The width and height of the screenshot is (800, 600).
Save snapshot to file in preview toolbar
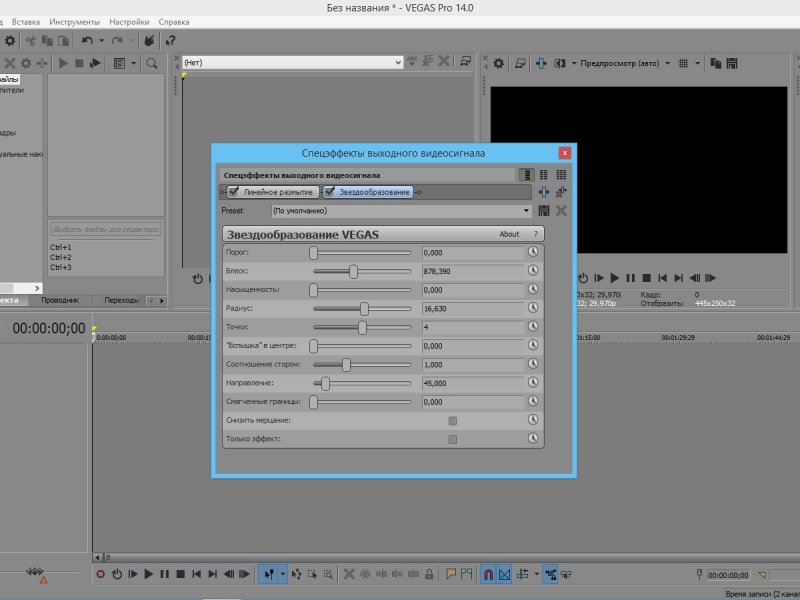click(x=732, y=63)
